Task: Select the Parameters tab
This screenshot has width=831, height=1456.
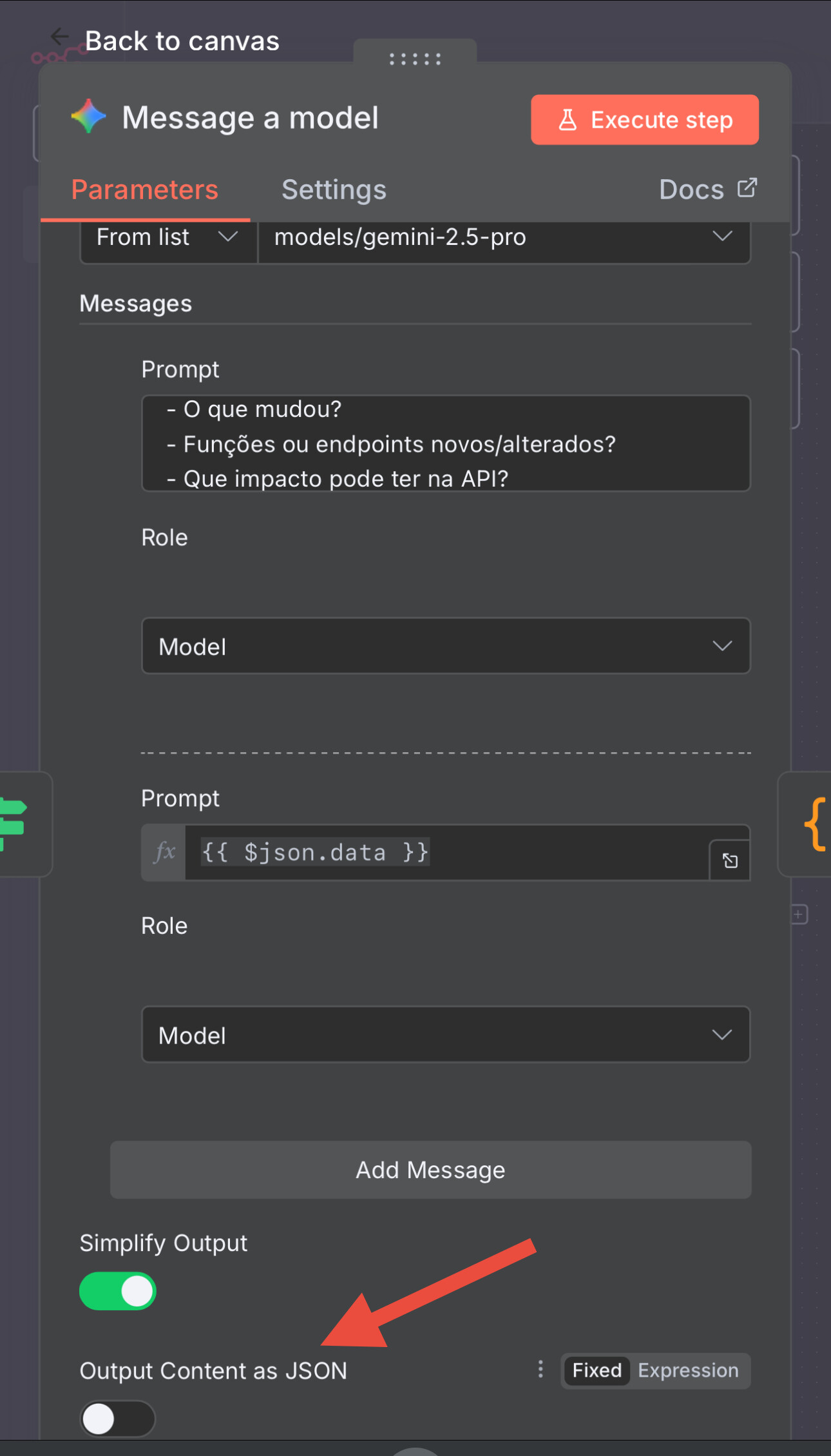Action: (145, 190)
